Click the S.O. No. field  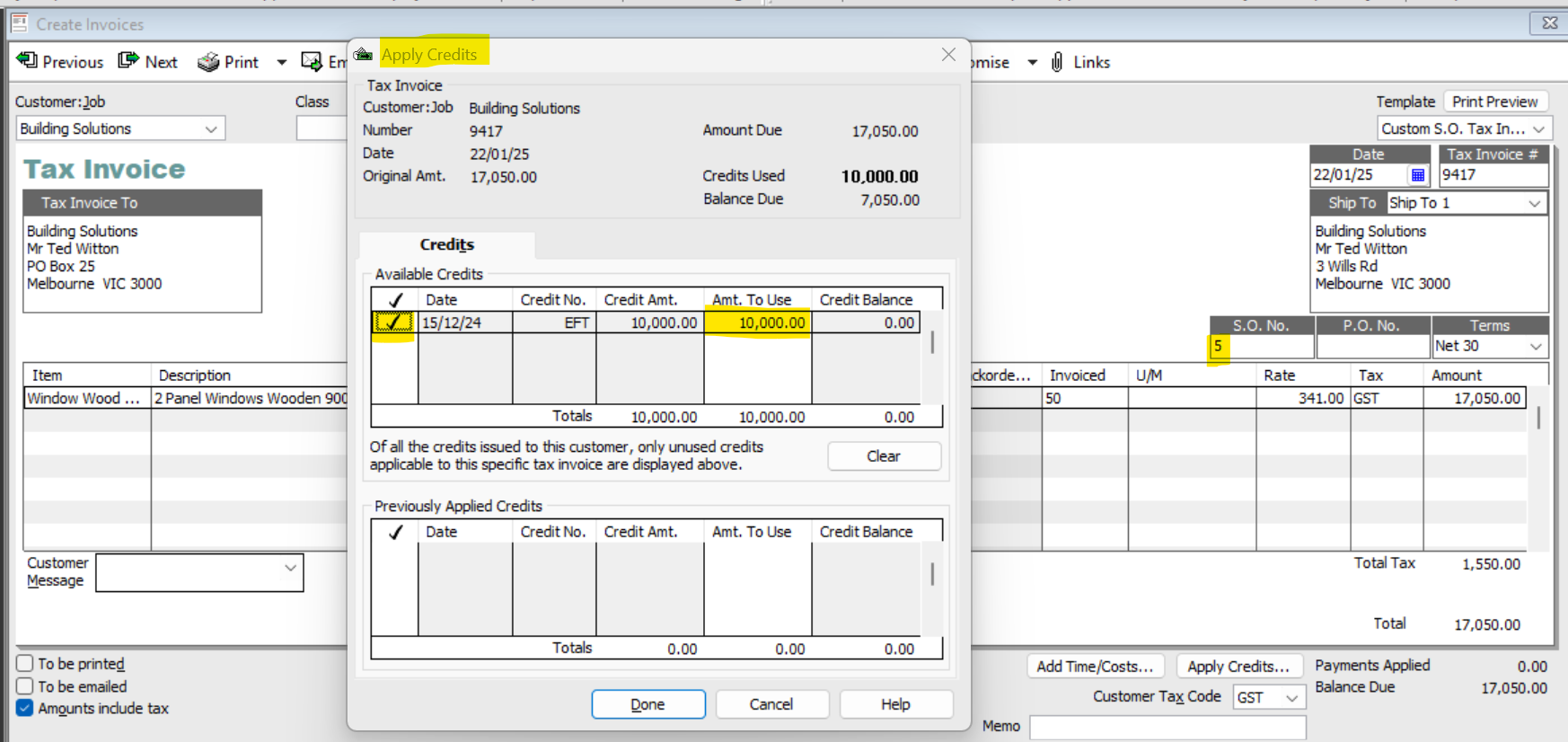[1261, 346]
